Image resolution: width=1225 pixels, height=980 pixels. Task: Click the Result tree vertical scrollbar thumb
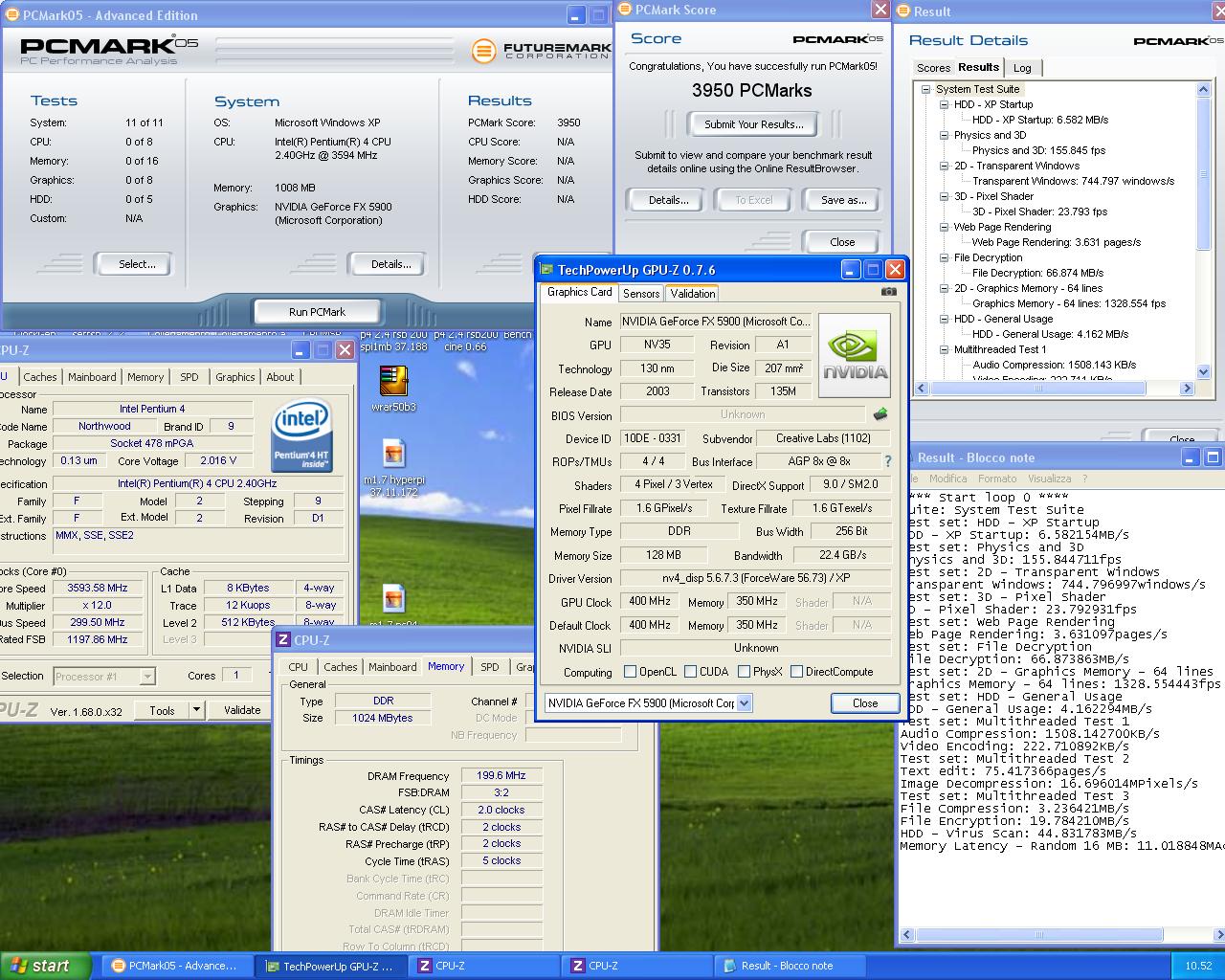(1204, 175)
